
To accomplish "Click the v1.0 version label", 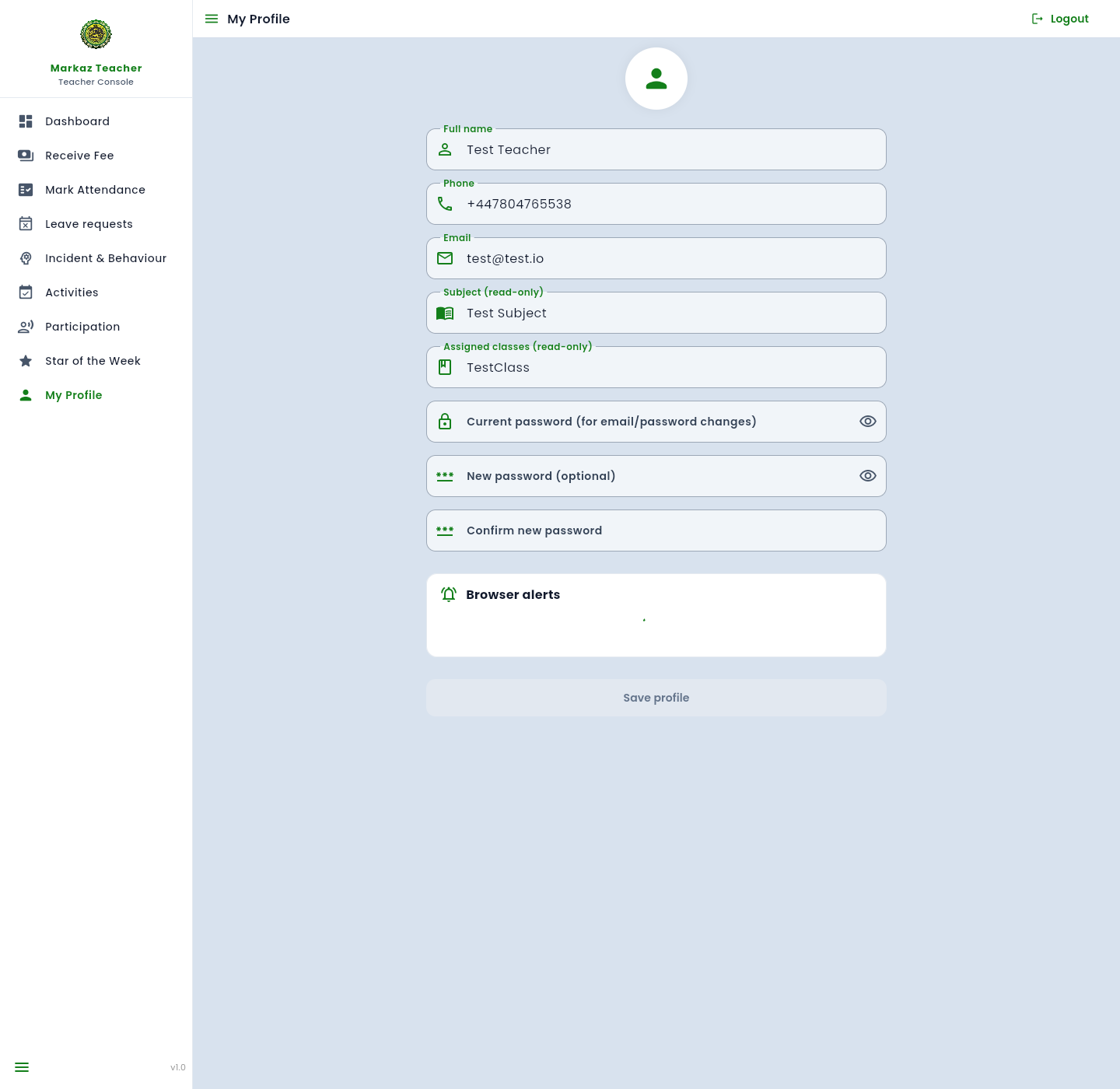I will [178, 1067].
